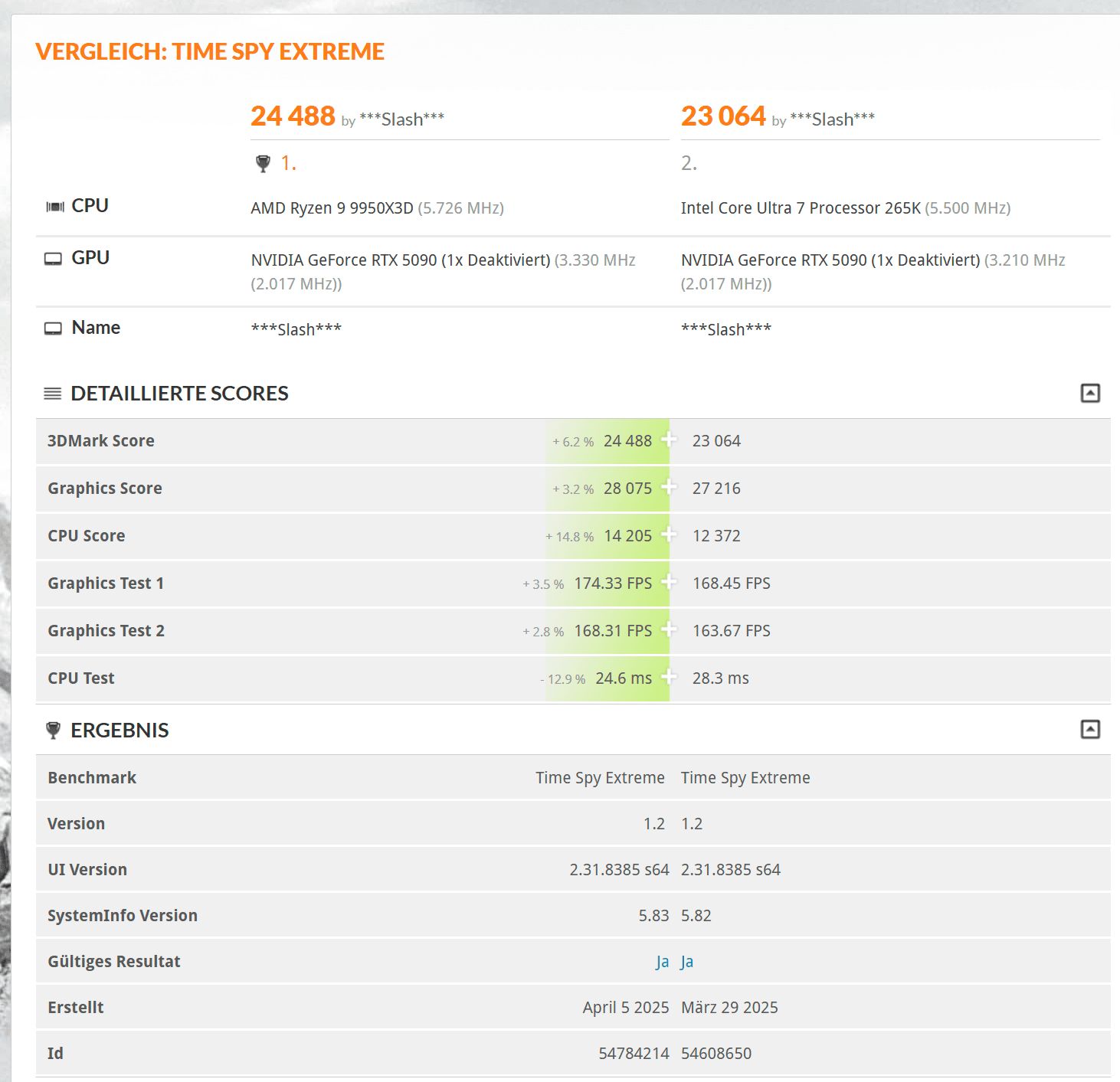Click the trophy icon beside Ergebnis
Image resolution: width=1120 pixels, height=1082 pixels.
53,731
